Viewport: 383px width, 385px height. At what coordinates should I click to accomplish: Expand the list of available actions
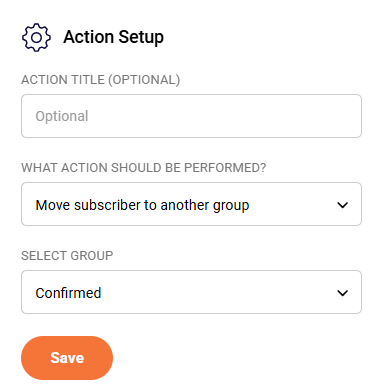click(x=191, y=204)
